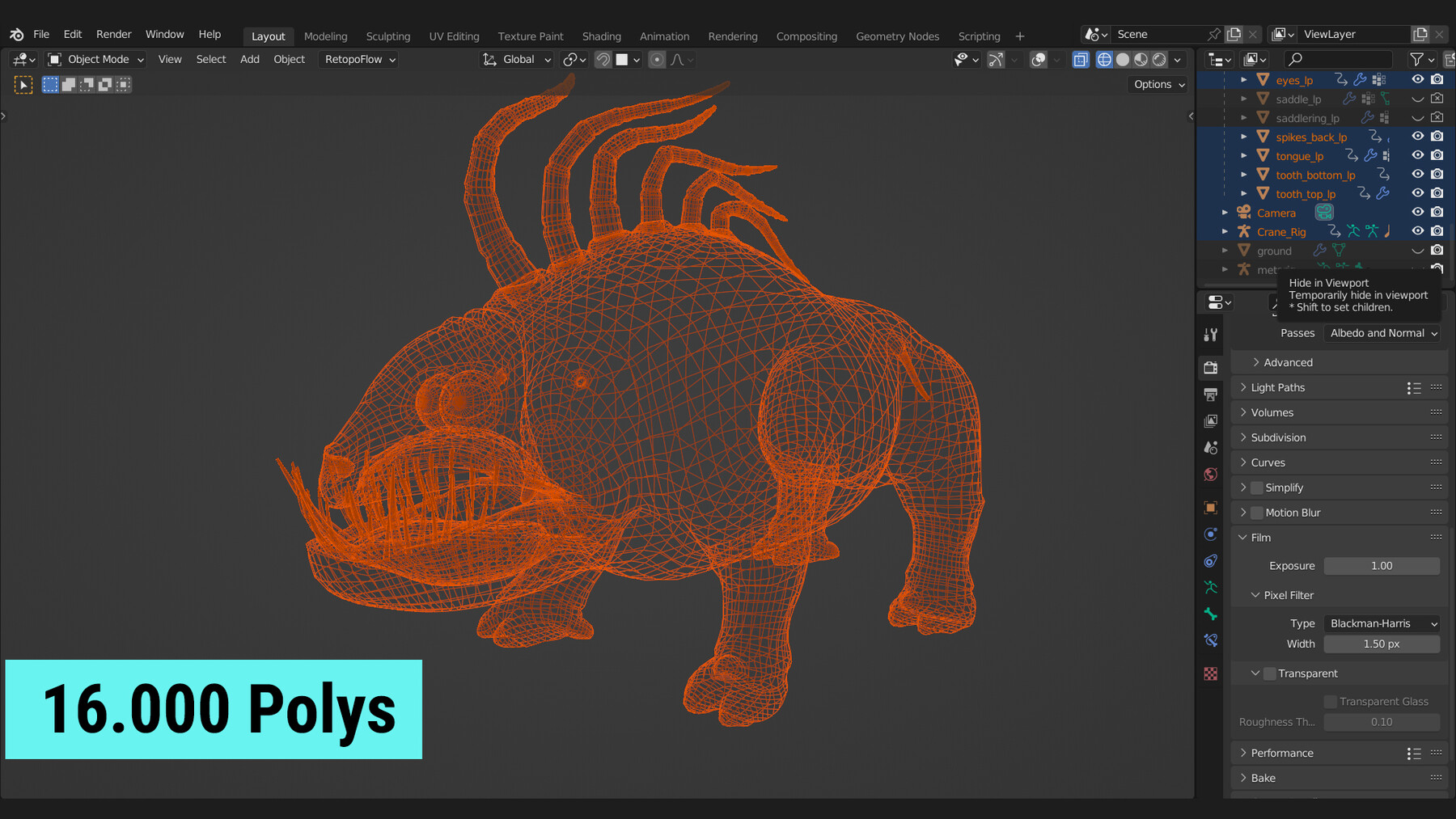Screen dimensions: 1456x819
Task: Change the Pixel Filter Type from Blackman-Harris
Action: point(1382,623)
